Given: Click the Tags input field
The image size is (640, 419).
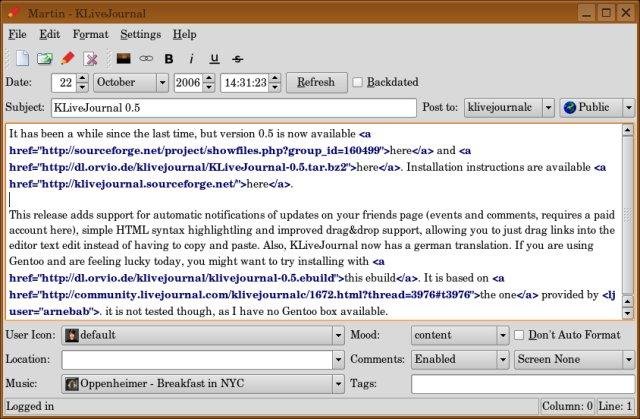Looking at the screenshot, I should pyautogui.click(x=523, y=384).
